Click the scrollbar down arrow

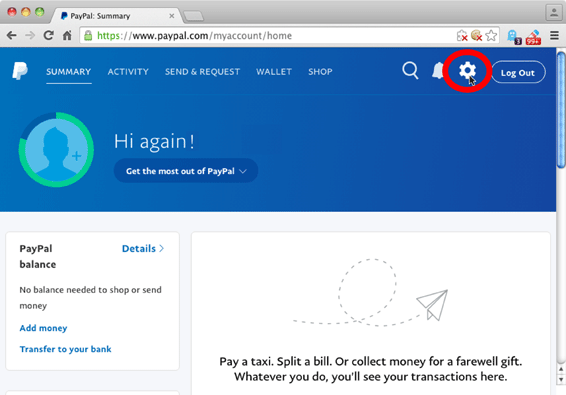tap(561, 380)
